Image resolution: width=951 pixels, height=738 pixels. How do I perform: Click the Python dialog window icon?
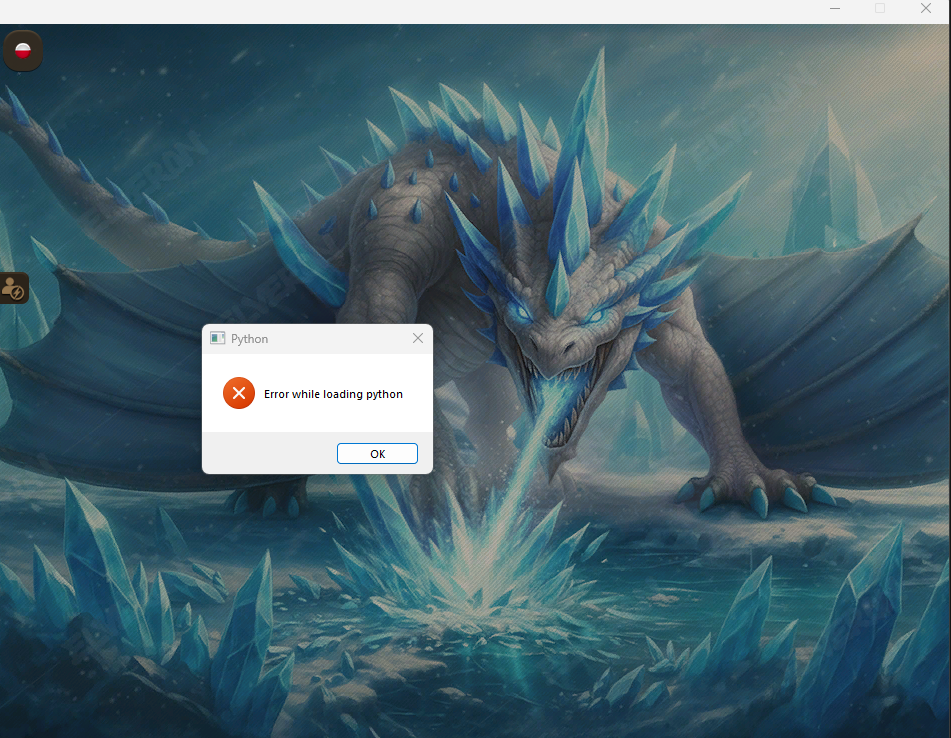coord(217,339)
